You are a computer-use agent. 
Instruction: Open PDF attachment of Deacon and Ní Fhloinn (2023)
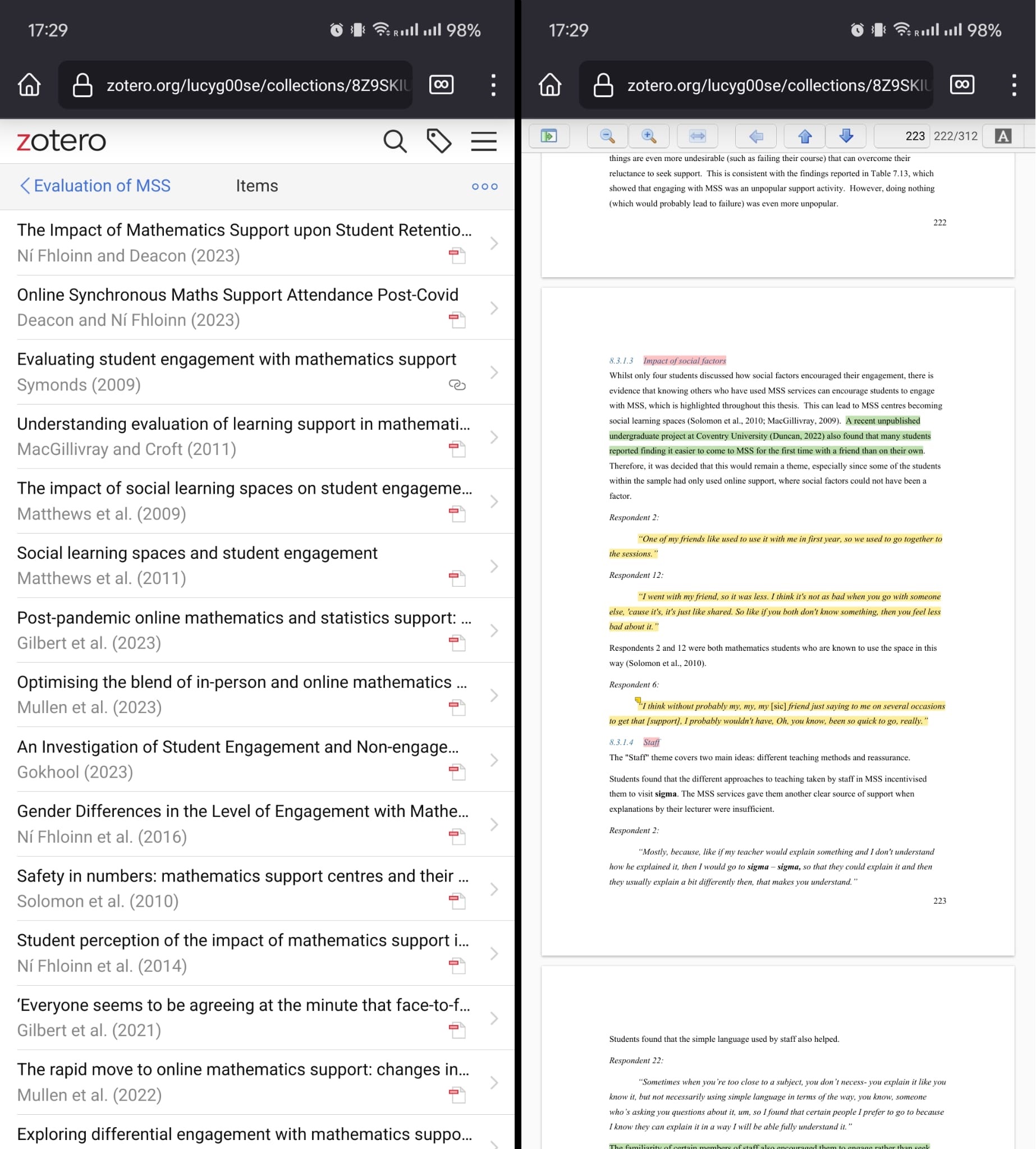point(457,320)
